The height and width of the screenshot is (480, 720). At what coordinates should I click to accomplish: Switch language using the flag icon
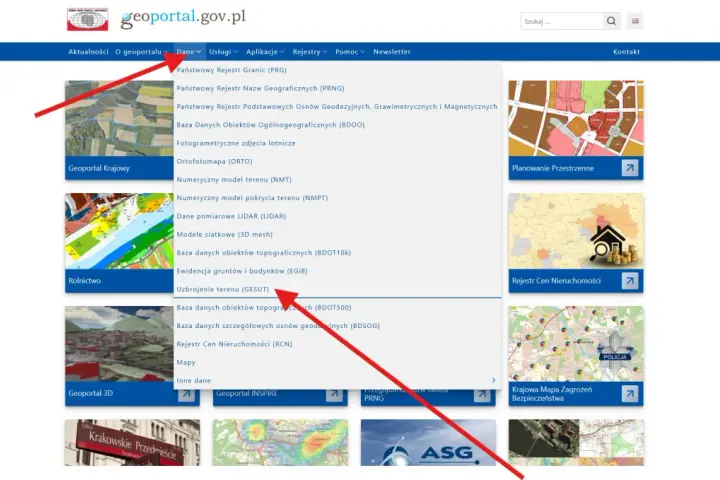635,21
